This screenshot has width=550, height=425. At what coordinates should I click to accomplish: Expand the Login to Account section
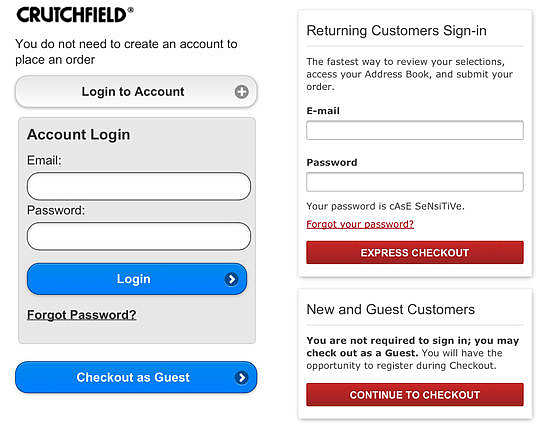(136, 92)
